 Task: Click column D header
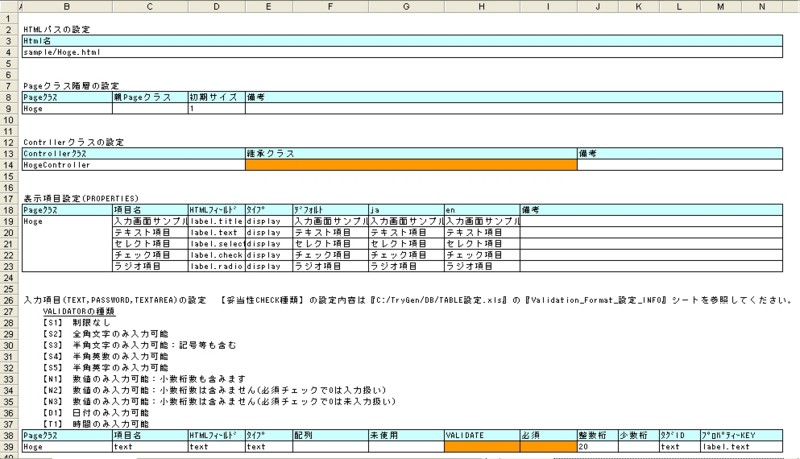(x=217, y=7)
